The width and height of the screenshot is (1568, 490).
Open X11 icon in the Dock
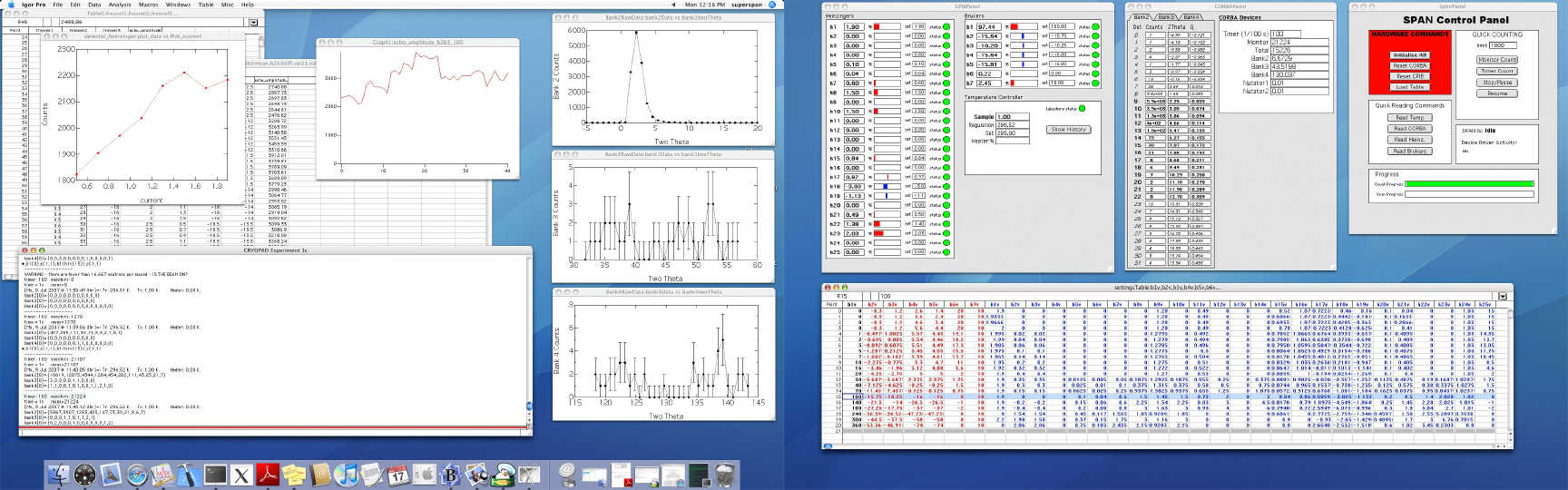pyautogui.click(x=242, y=474)
